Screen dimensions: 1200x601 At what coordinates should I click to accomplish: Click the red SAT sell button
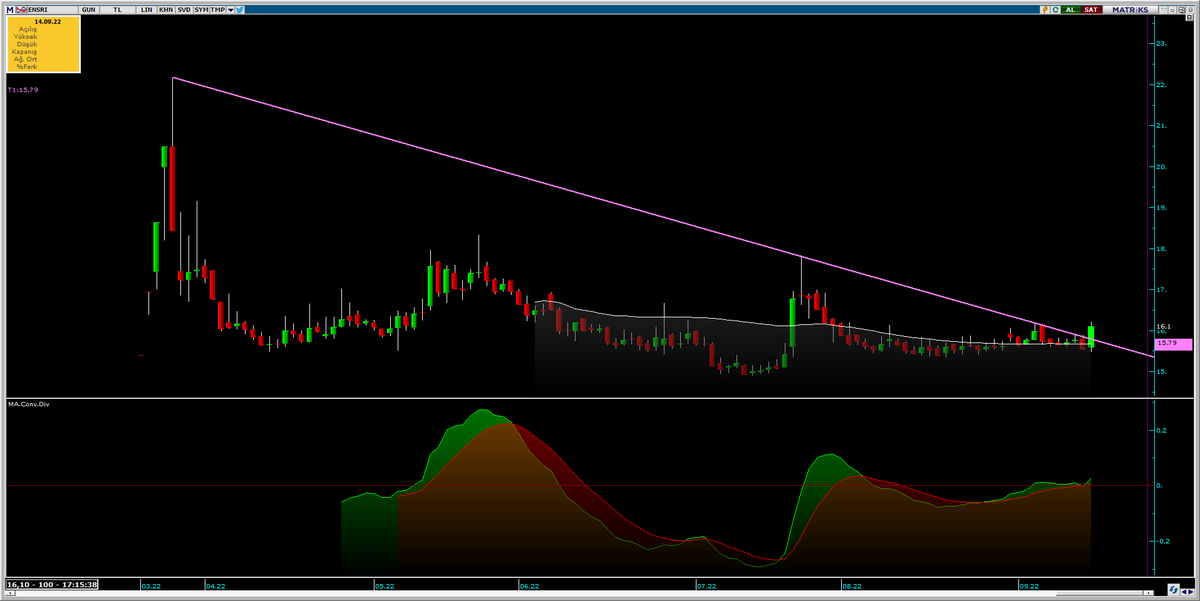(1091, 9)
